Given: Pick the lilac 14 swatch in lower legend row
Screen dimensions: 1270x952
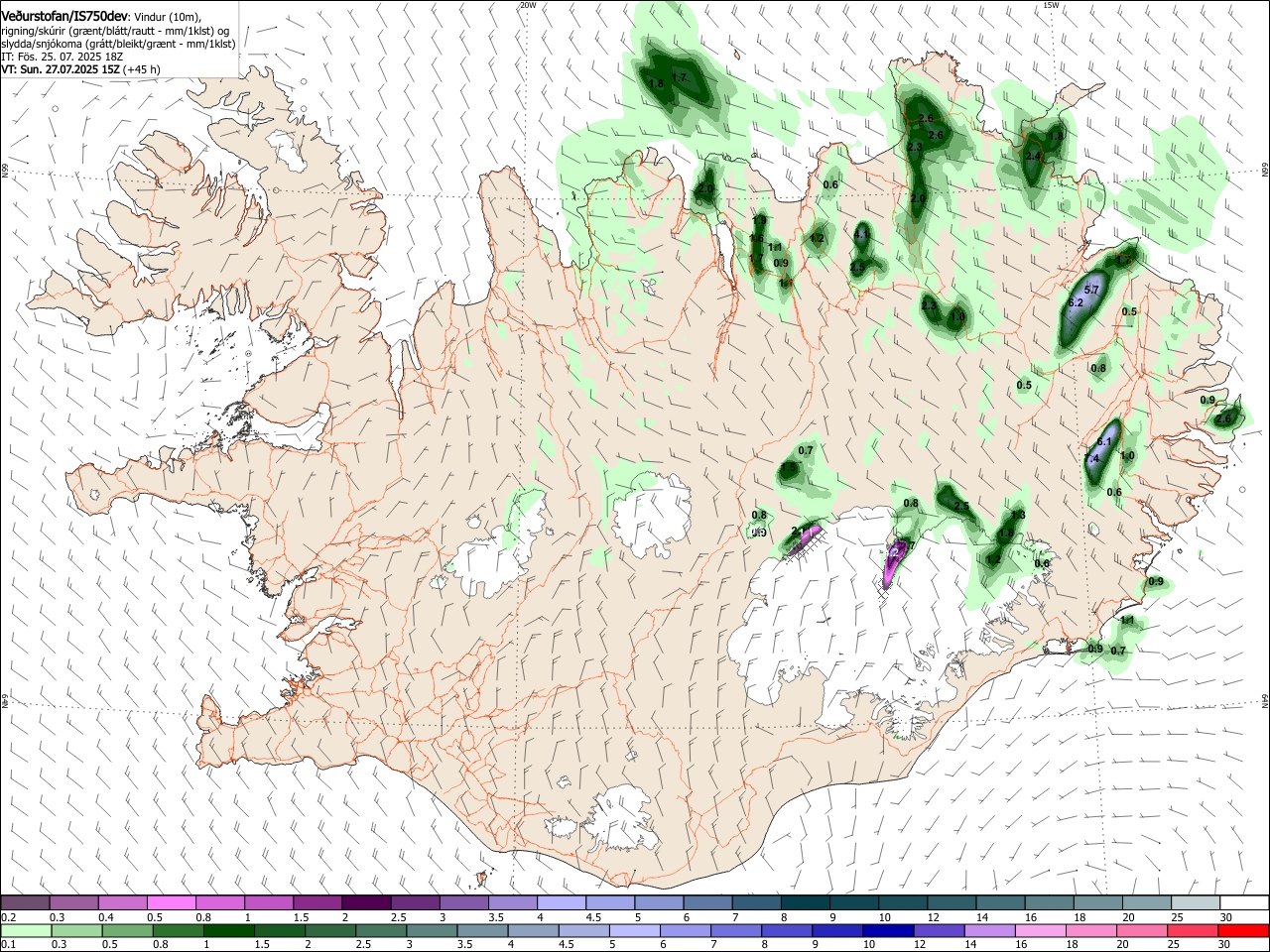Looking at the screenshot, I should tap(989, 930).
